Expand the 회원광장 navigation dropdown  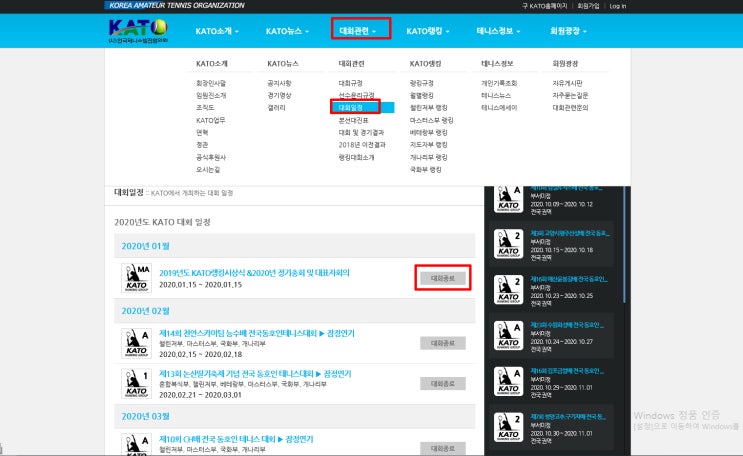(x=568, y=31)
